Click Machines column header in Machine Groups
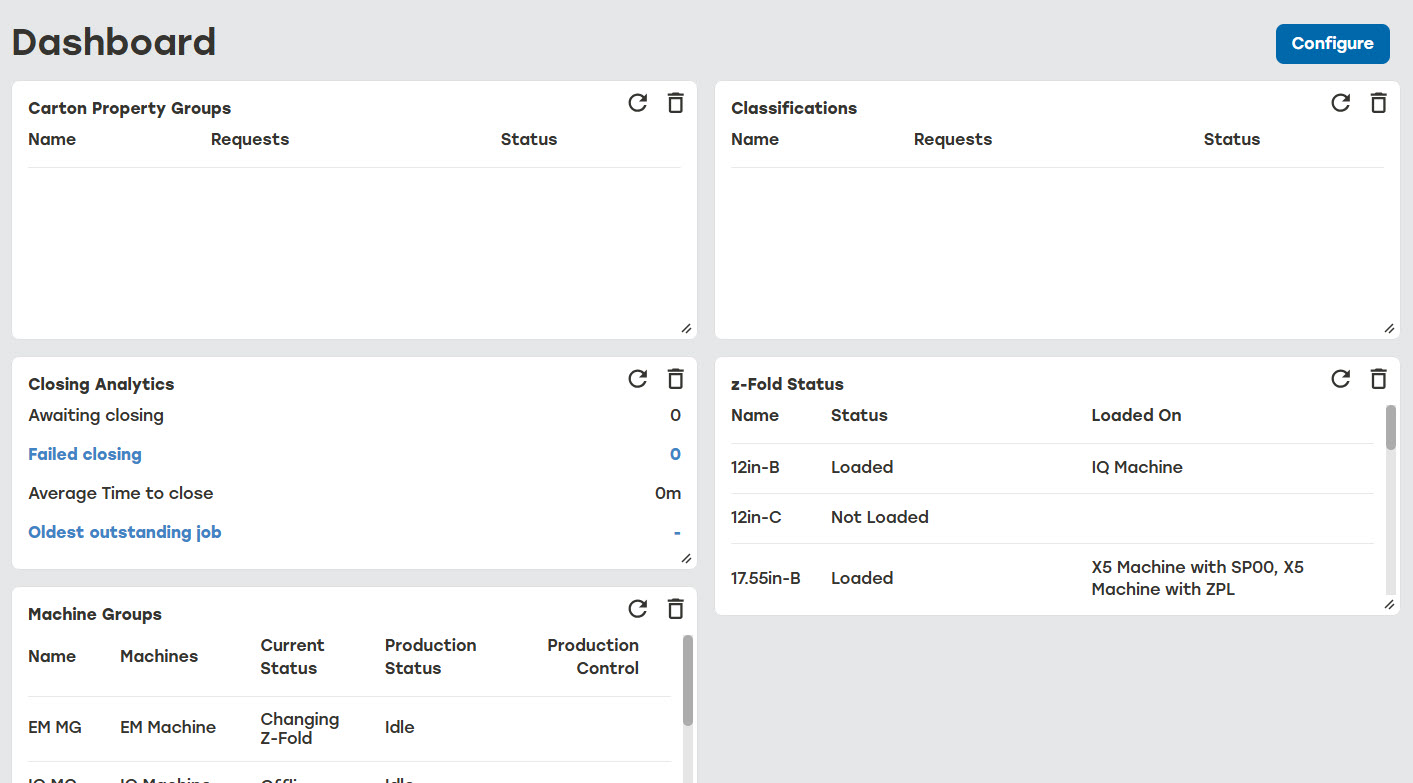Screen dimensions: 1413x783 pos(159,656)
